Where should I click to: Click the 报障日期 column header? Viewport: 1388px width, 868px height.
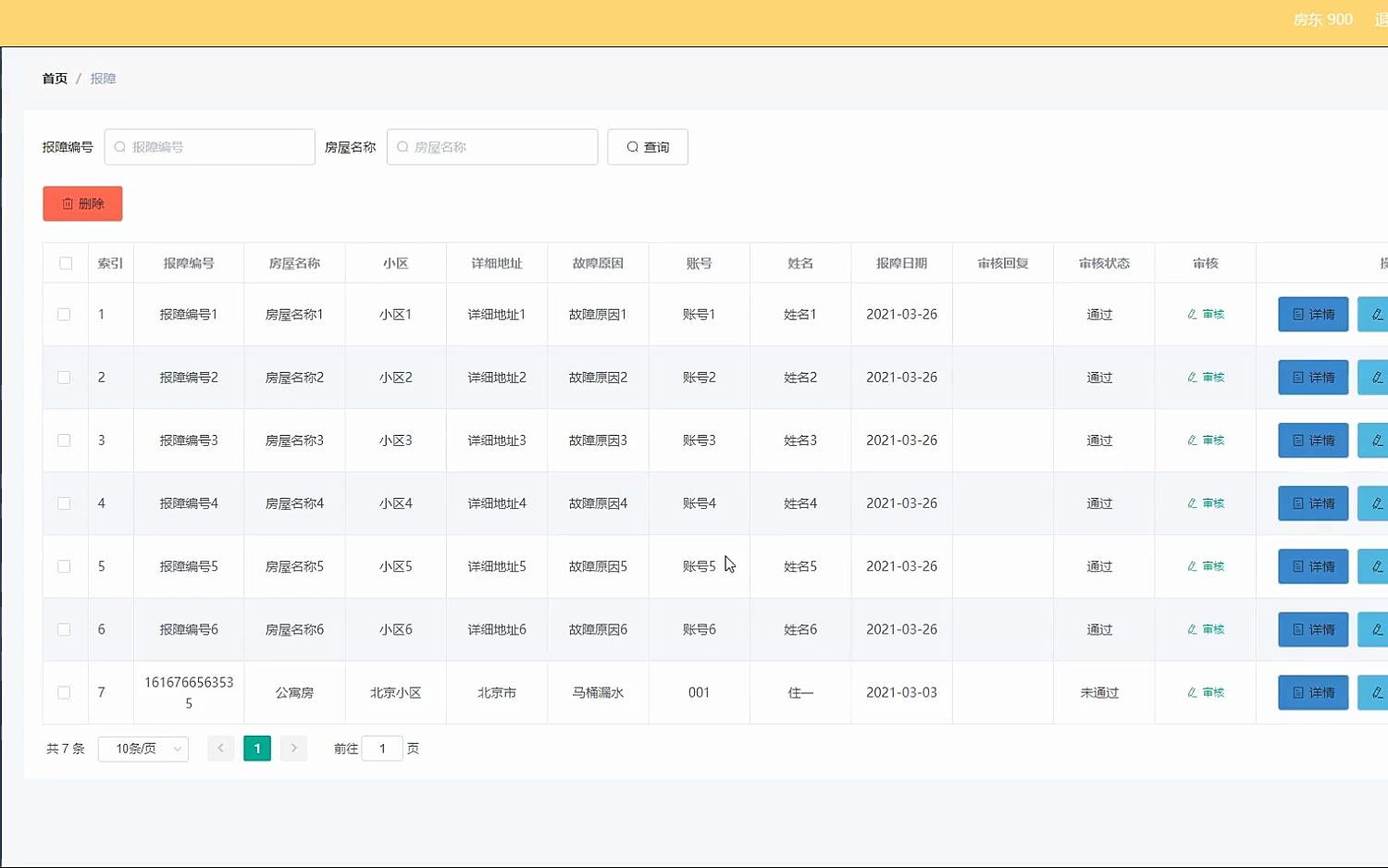point(901,264)
